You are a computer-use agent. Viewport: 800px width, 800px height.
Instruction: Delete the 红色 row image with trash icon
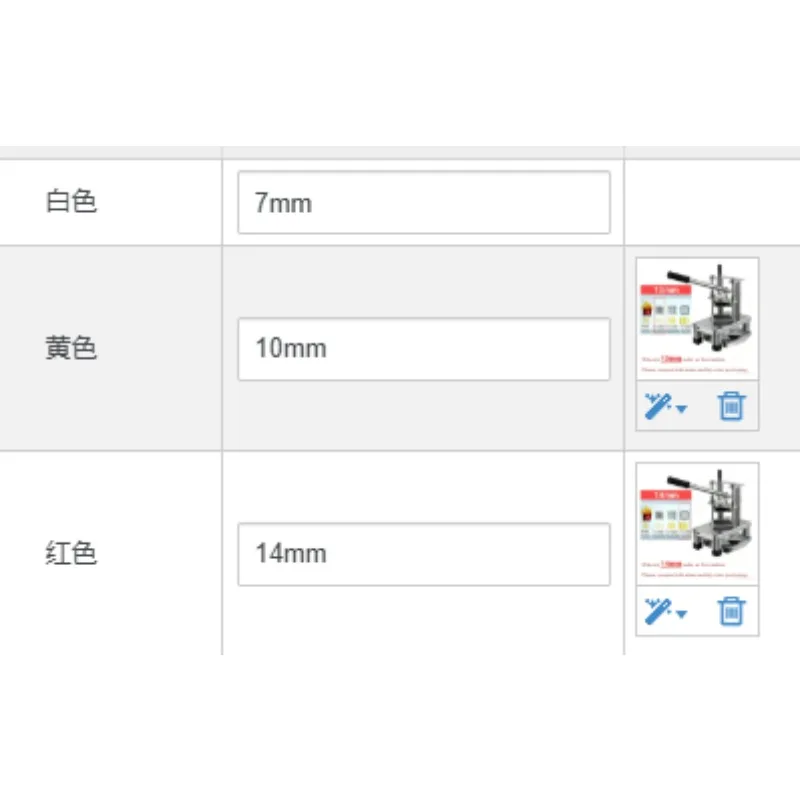(732, 611)
